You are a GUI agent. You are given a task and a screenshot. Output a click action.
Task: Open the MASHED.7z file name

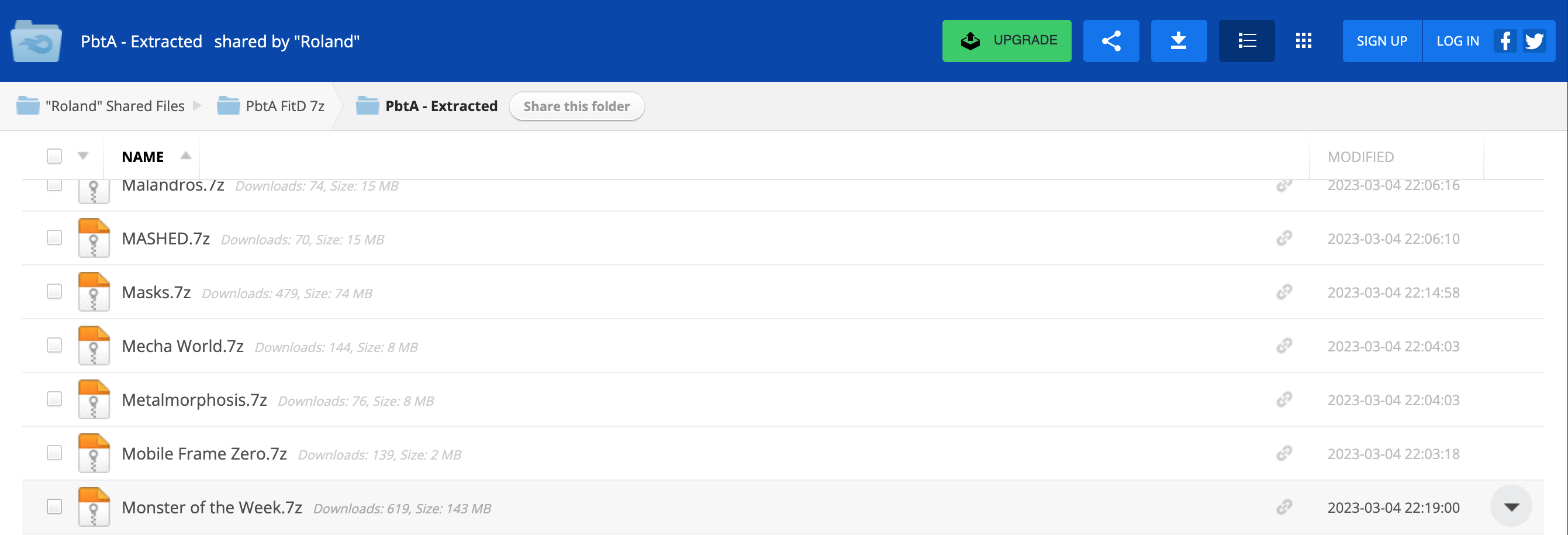click(x=165, y=239)
